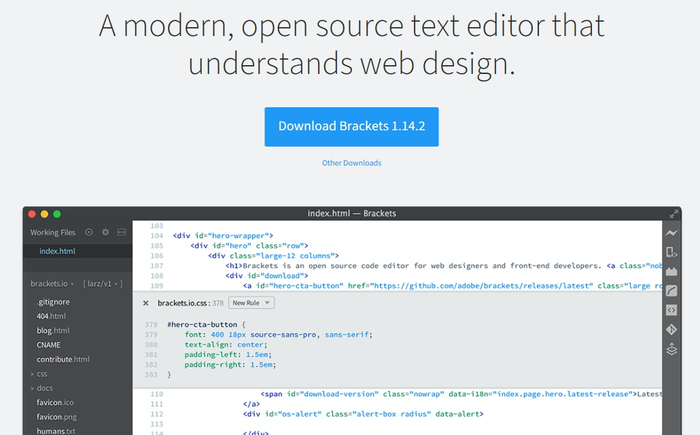Open the New Rule dropdown
Screen dimensions: 700x435
point(251,302)
